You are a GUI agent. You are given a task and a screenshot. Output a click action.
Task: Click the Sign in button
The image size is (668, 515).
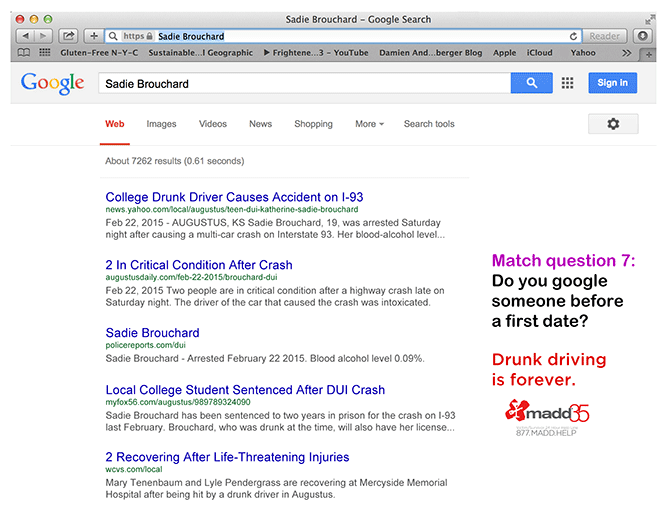coord(613,83)
